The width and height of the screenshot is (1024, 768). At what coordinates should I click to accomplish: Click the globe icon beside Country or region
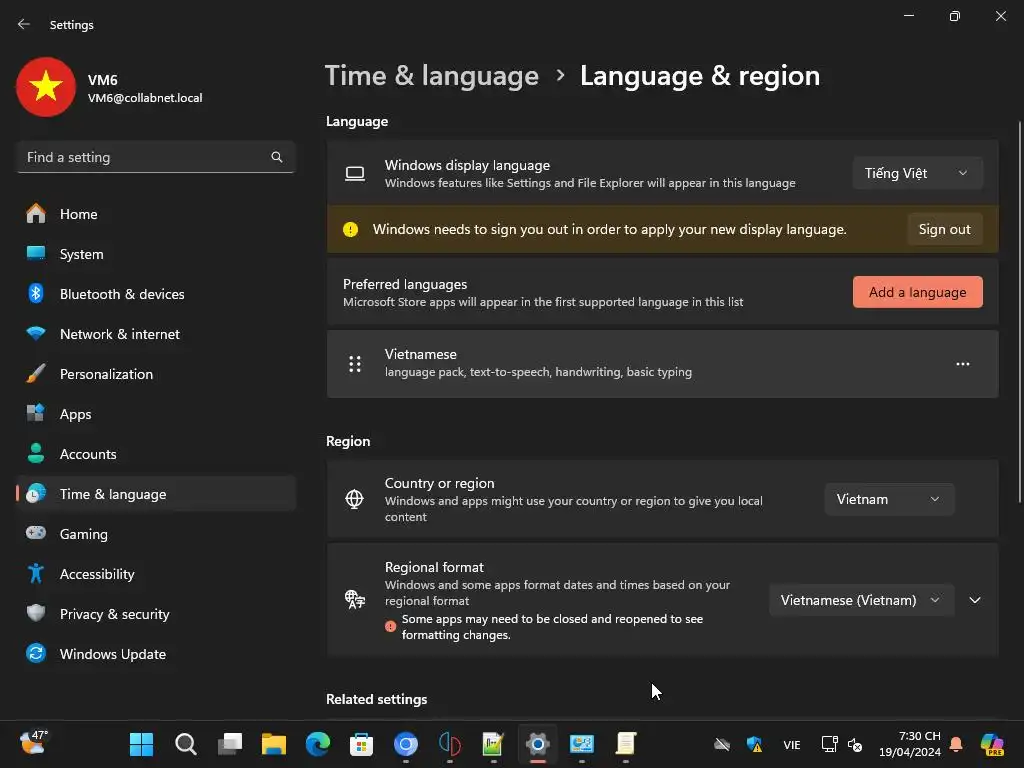pyautogui.click(x=355, y=499)
